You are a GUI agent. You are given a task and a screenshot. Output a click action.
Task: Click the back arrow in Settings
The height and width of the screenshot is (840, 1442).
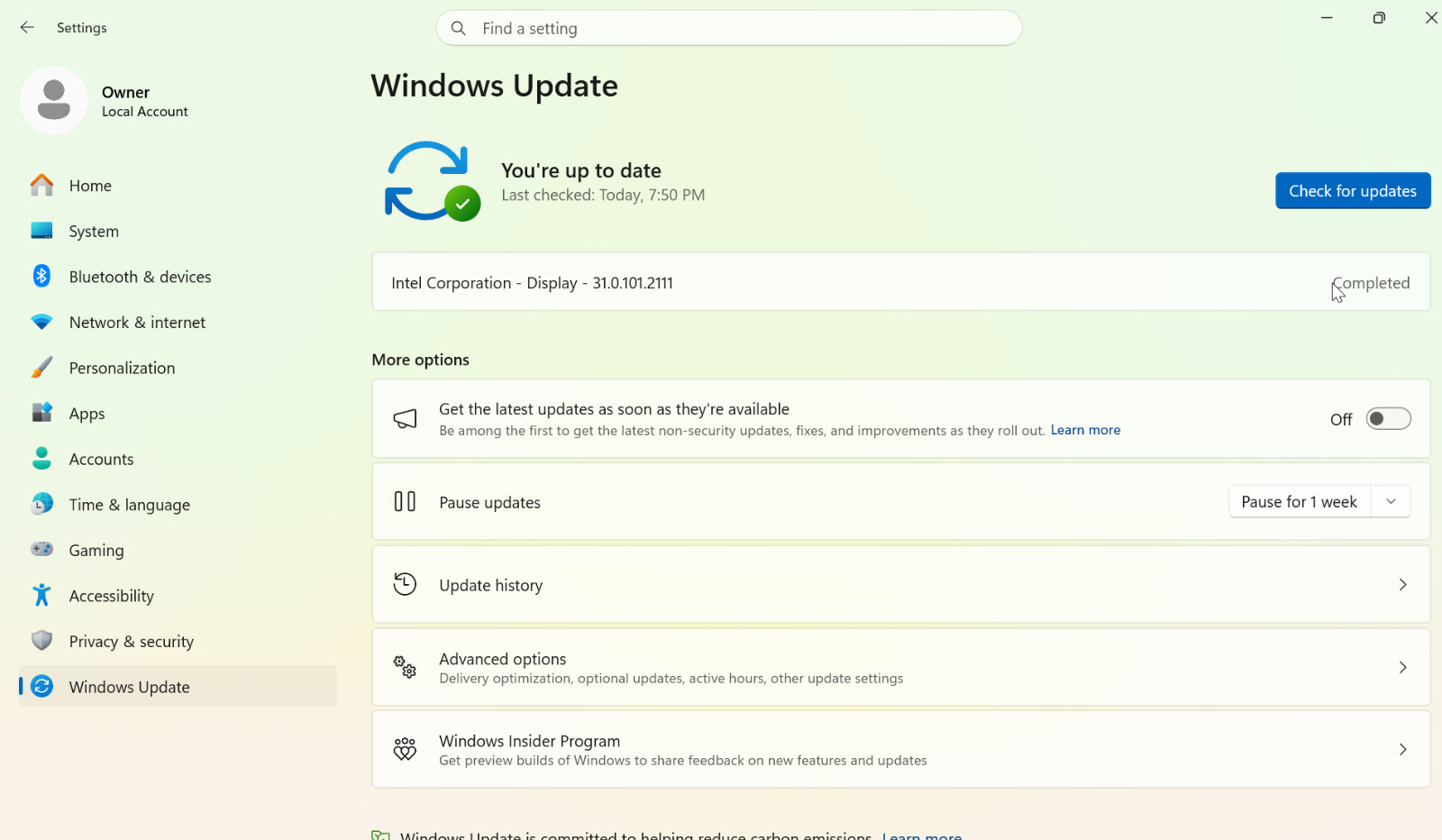(x=27, y=28)
